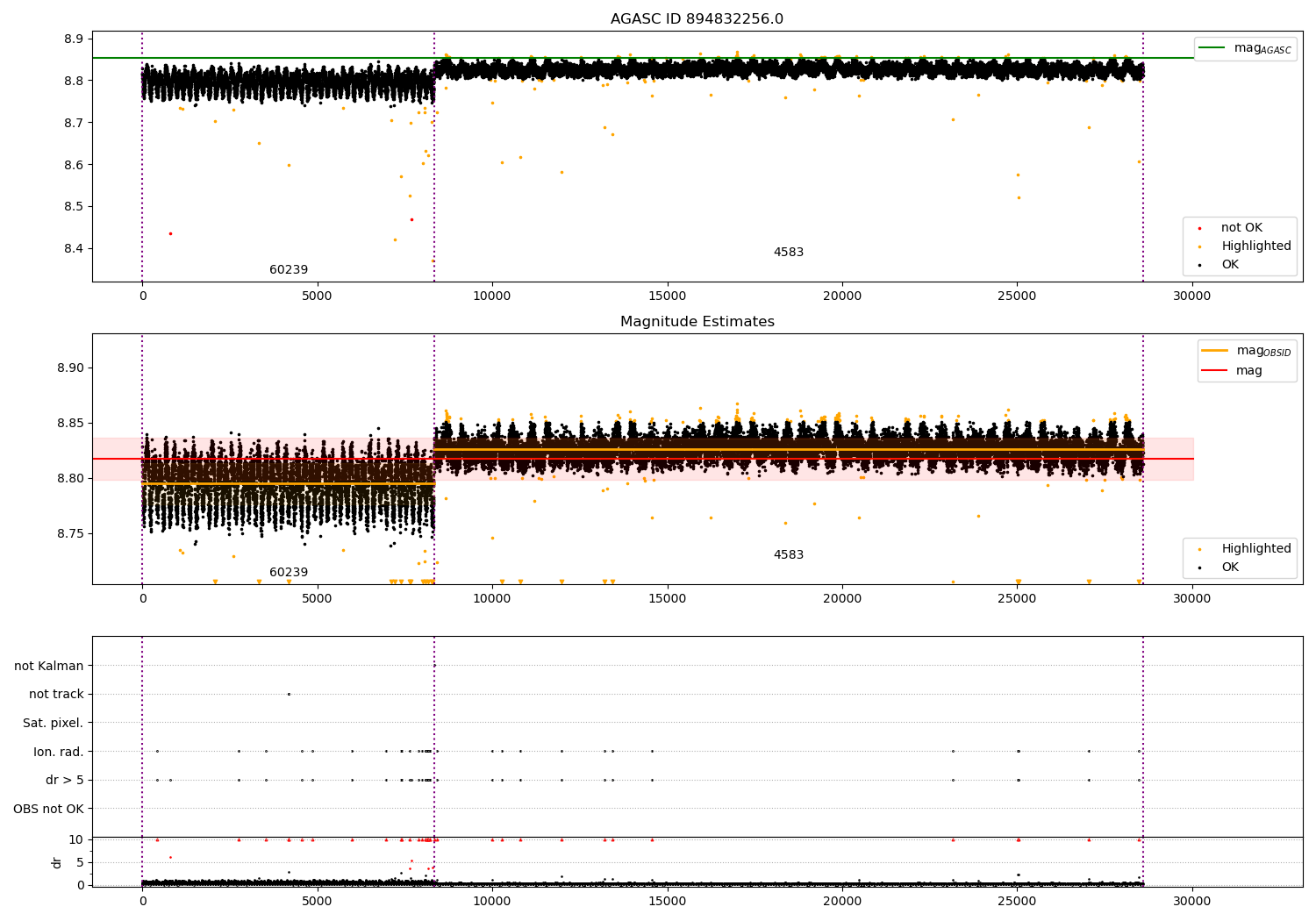
Task: Click the 5000 x-tick of the bottom plot
Action: 317,901
